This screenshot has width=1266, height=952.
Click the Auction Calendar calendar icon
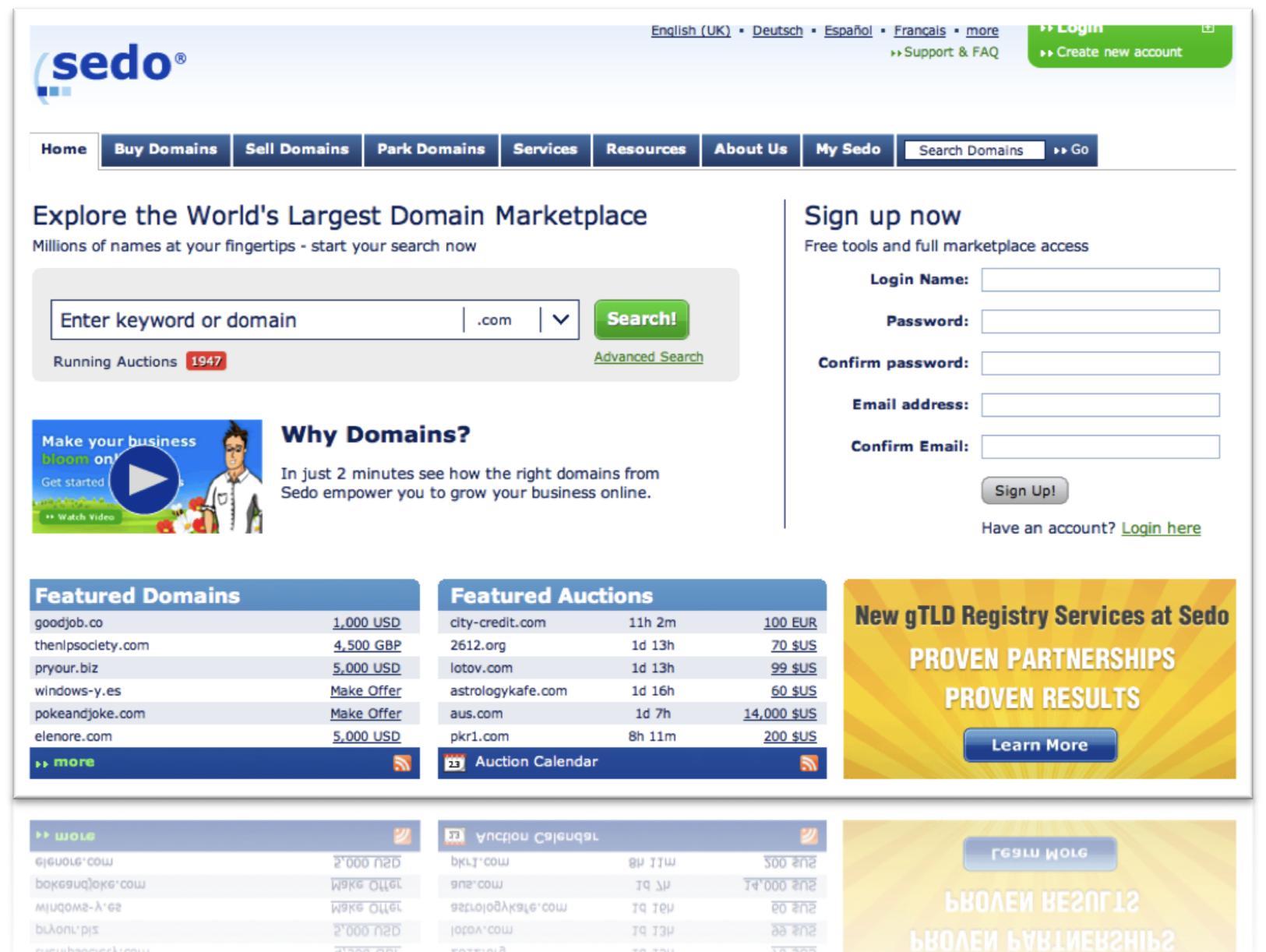pos(454,763)
